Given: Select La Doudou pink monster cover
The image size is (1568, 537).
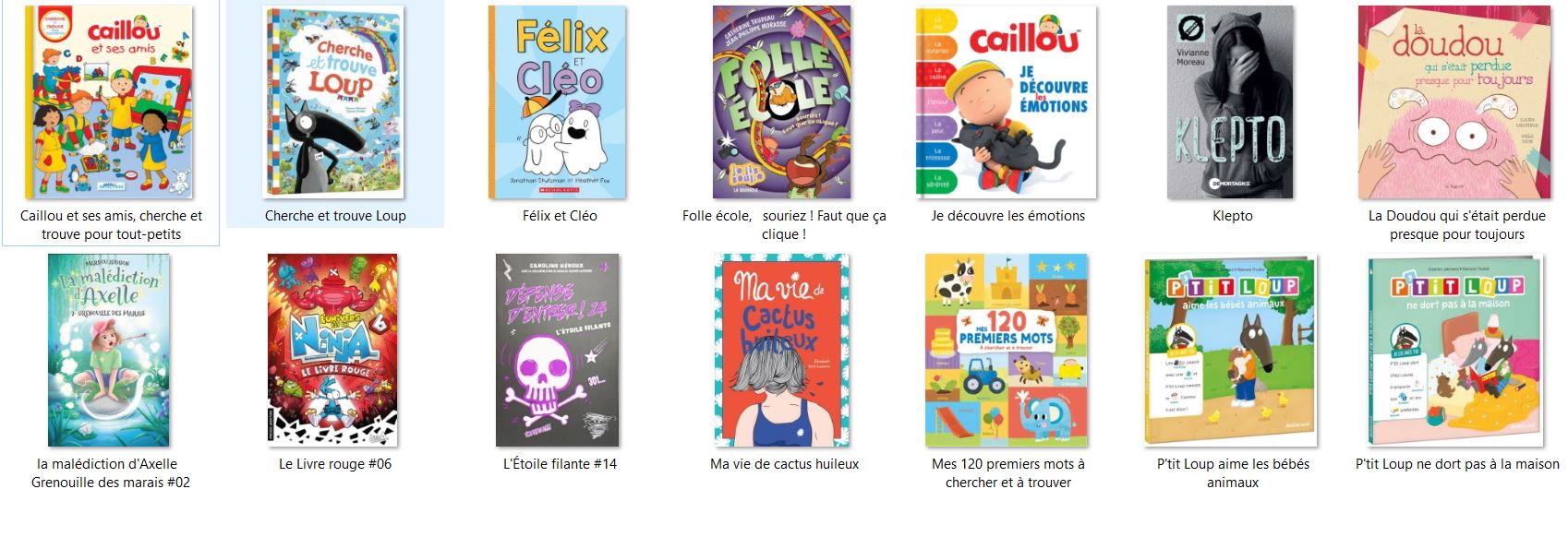Looking at the screenshot, I should pos(1455,102).
